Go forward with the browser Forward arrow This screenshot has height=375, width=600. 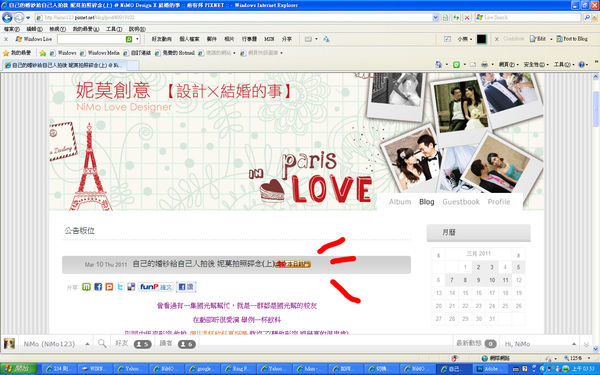(18, 18)
